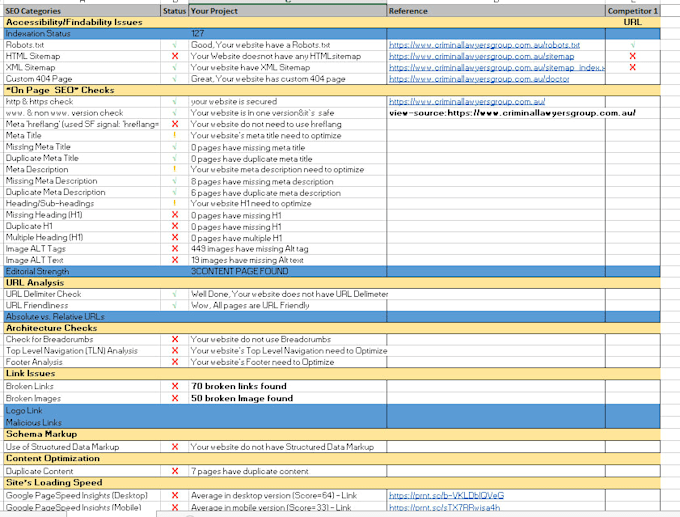Click the red X status for Image ALT Text
The height and width of the screenshot is (517, 680).
coord(175,260)
